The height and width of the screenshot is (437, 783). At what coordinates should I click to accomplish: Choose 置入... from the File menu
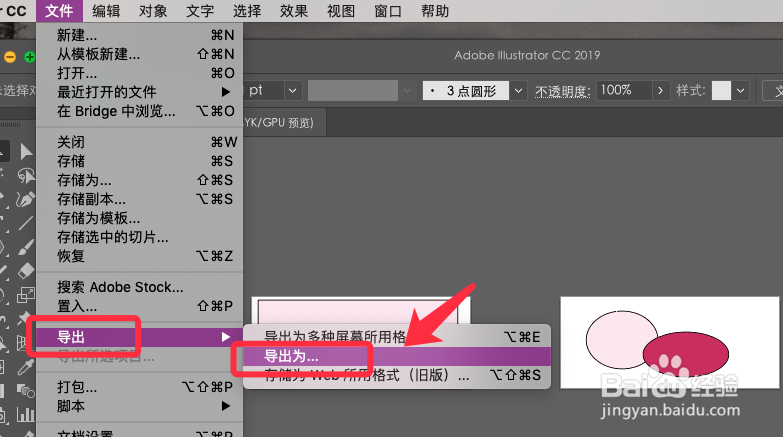139,306
